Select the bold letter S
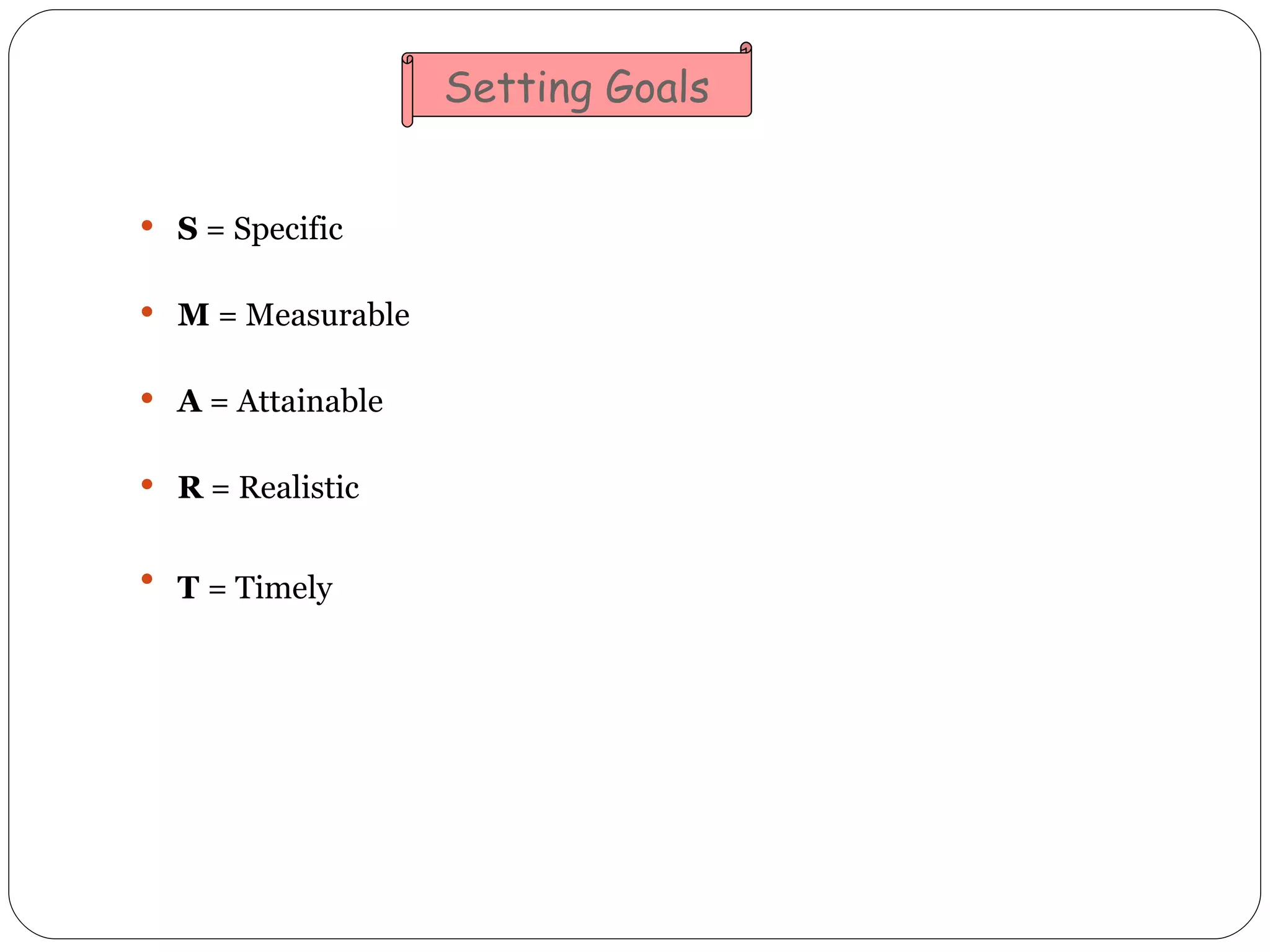The height and width of the screenshot is (952, 1270). tap(187, 229)
